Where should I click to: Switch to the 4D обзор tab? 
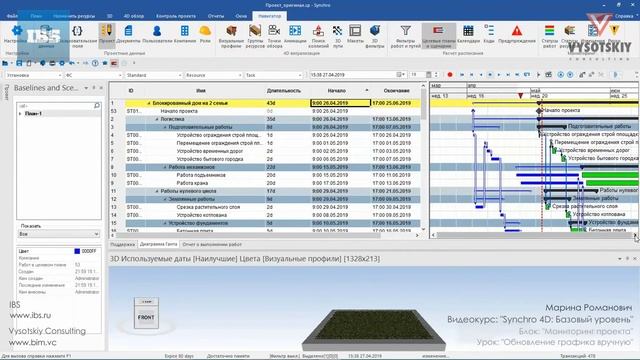[133, 16]
